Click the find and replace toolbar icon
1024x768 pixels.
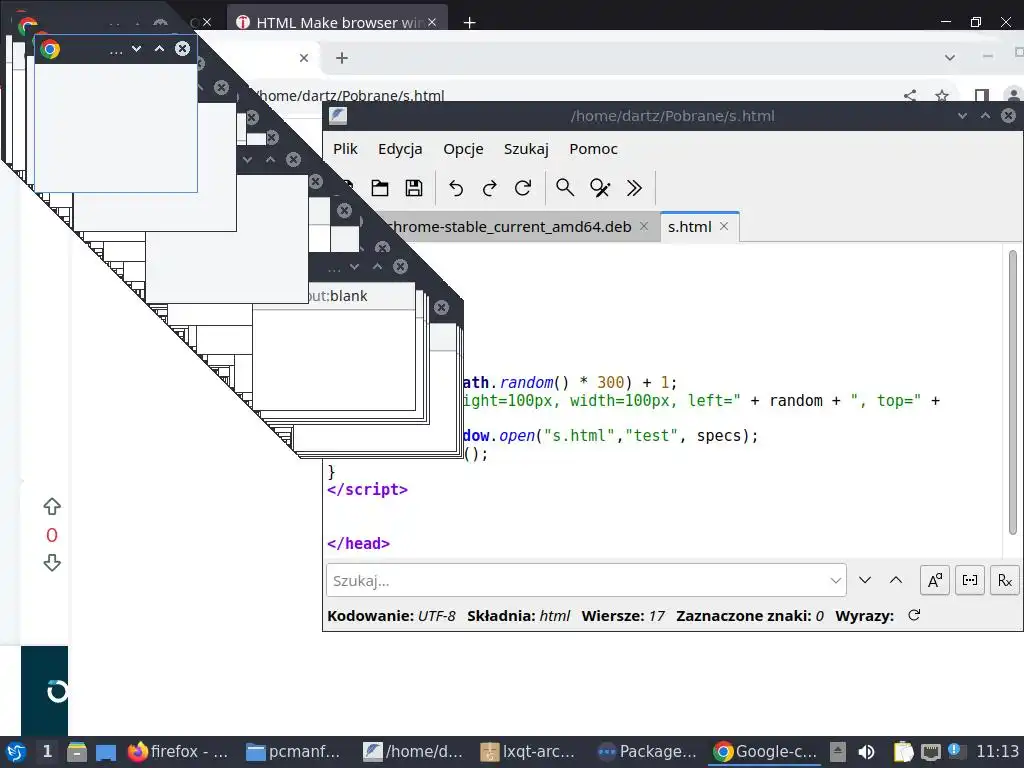(x=600, y=188)
